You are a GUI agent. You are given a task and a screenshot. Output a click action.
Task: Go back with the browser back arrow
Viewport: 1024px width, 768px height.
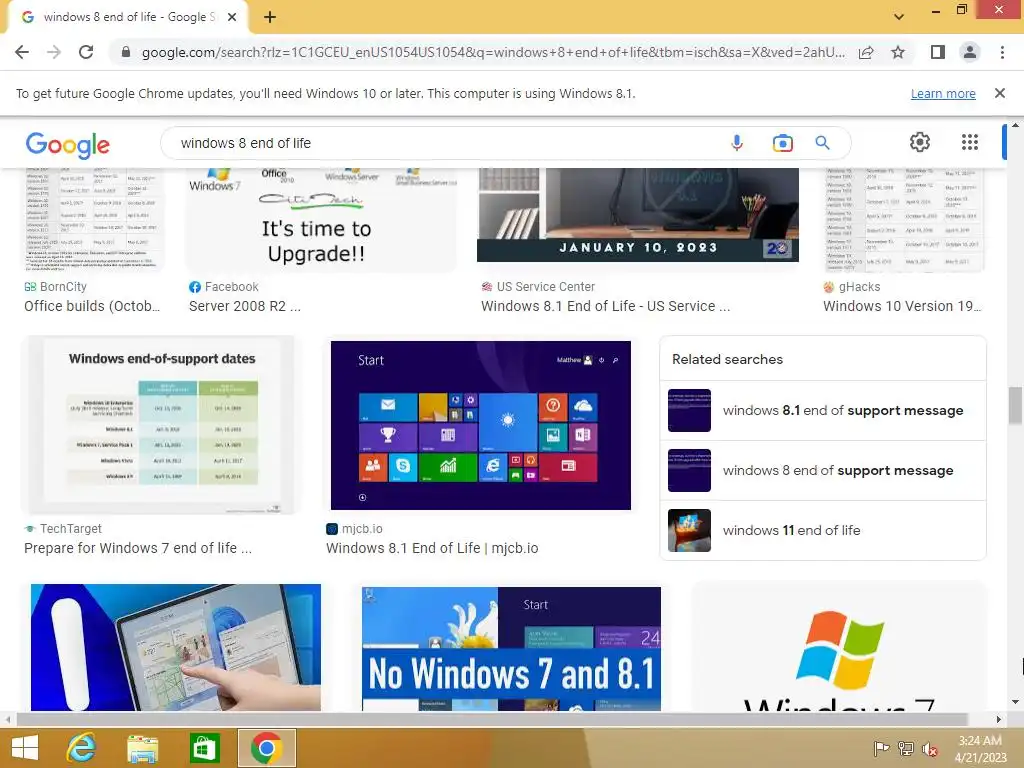(x=22, y=52)
